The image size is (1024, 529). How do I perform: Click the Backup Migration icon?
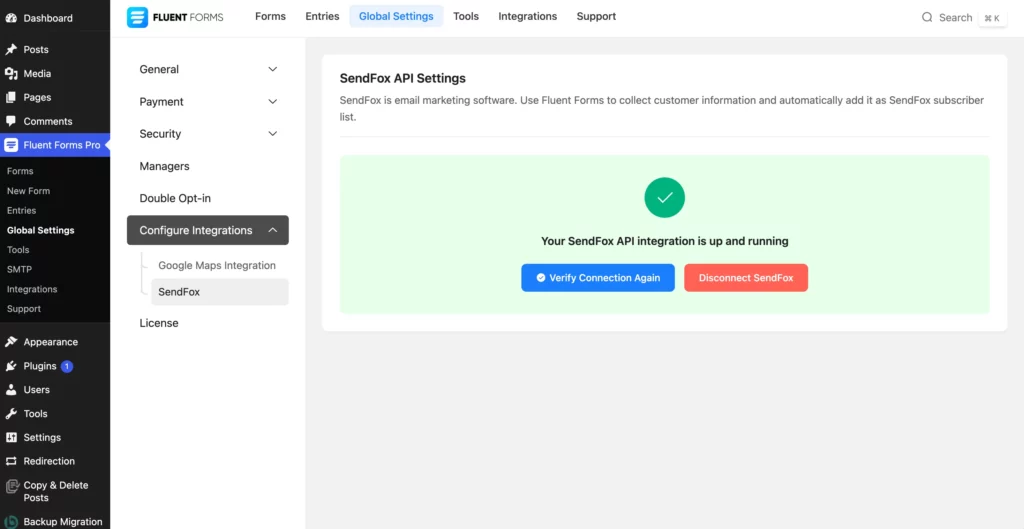point(12,522)
